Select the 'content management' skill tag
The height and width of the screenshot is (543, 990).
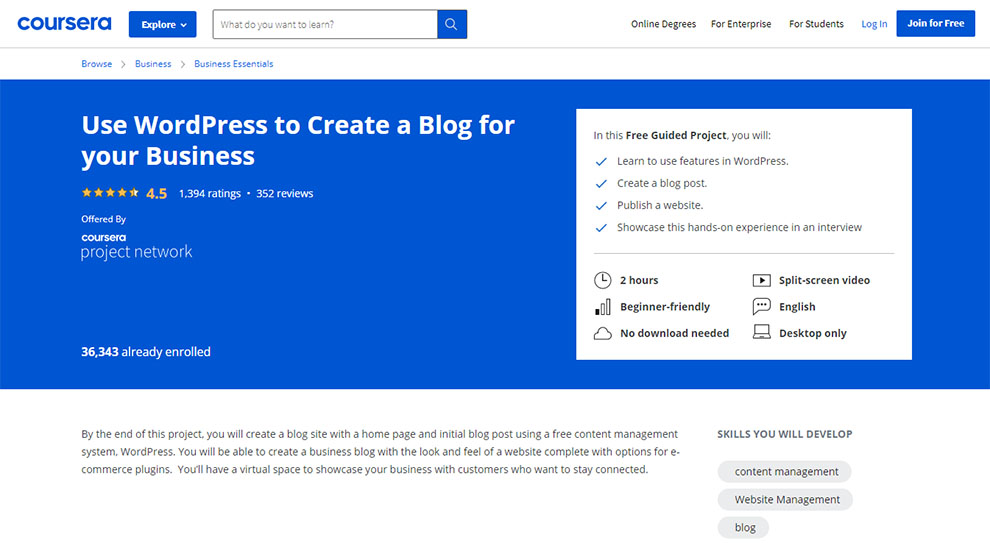point(785,472)
